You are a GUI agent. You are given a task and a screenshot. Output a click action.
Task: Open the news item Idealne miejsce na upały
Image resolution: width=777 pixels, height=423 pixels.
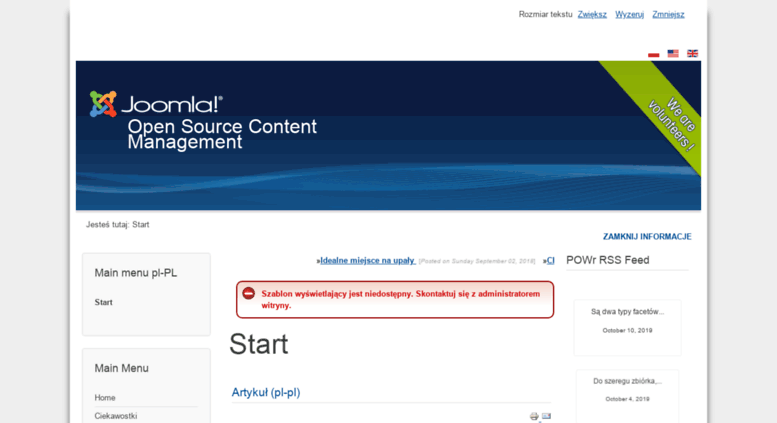click(368, 261)
